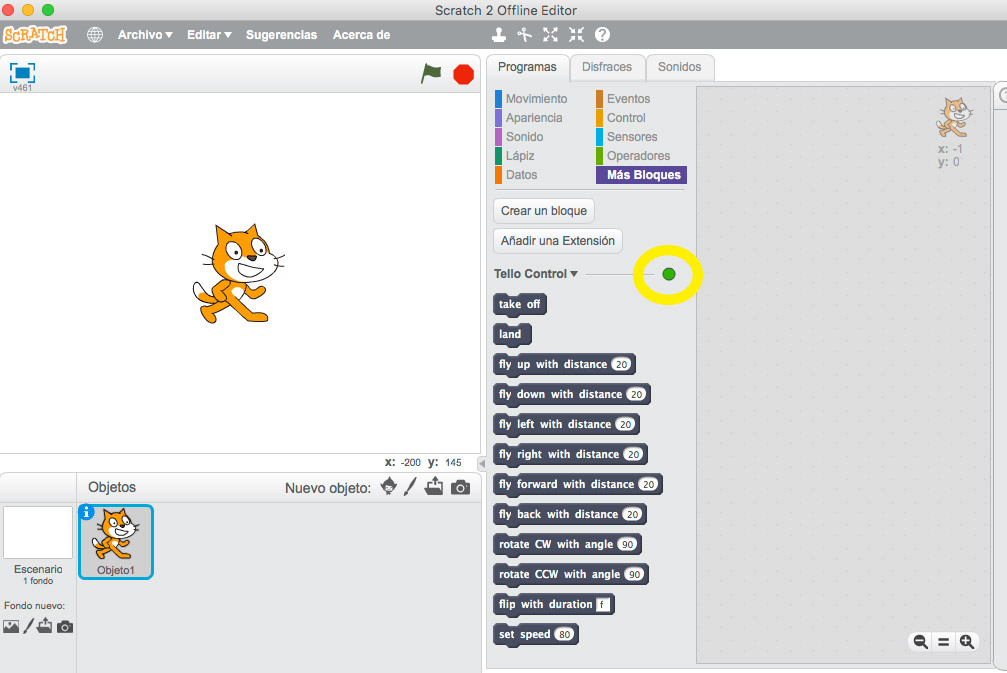Select the scissors delete tool
1007x673 pixels.
click(x=524, y=35)
